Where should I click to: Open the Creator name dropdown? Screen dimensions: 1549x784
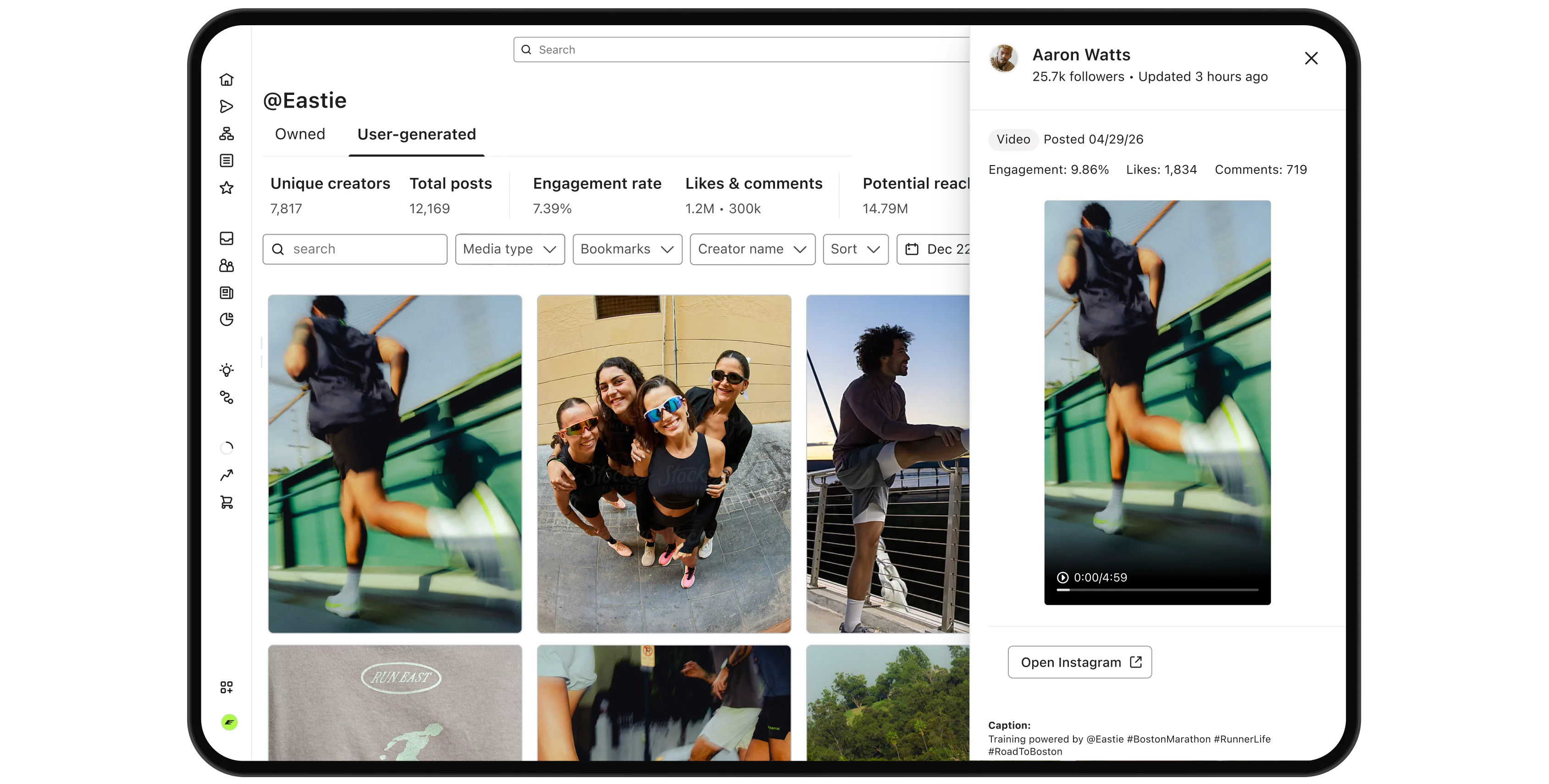click(752, 249)
